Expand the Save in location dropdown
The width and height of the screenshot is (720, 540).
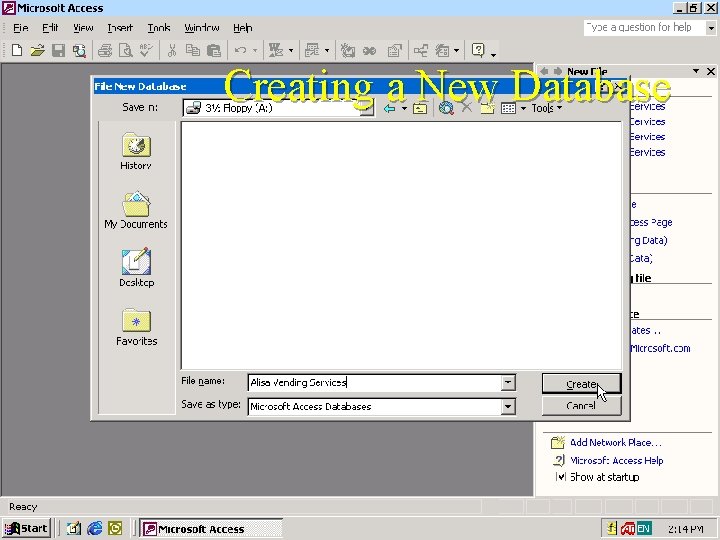[x=366, y=108]
